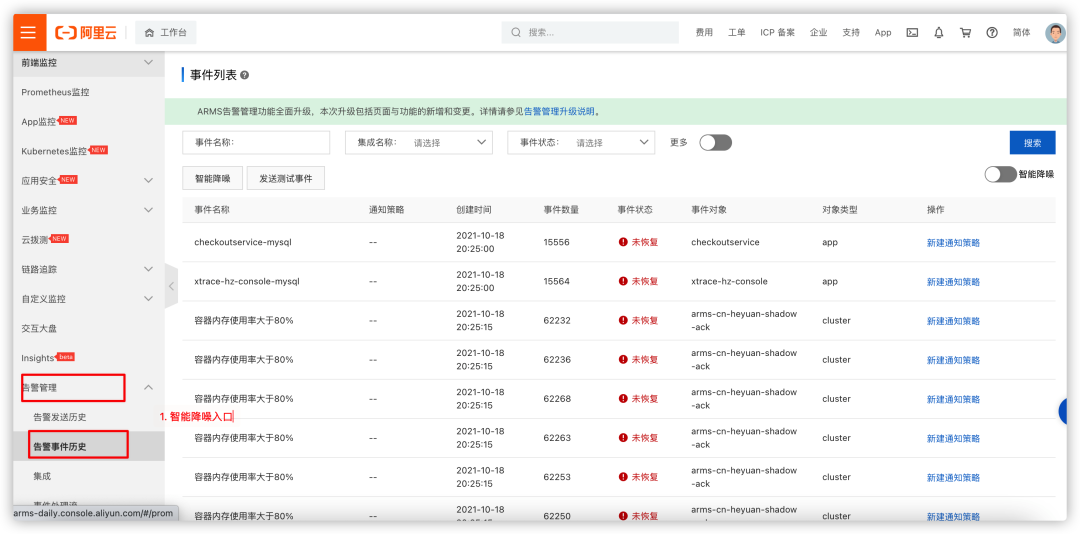Image resolution: width=1080 pixels, height=534 pixels.
Task: Click the 事件名称 filter input field
Action: (256, 143)
